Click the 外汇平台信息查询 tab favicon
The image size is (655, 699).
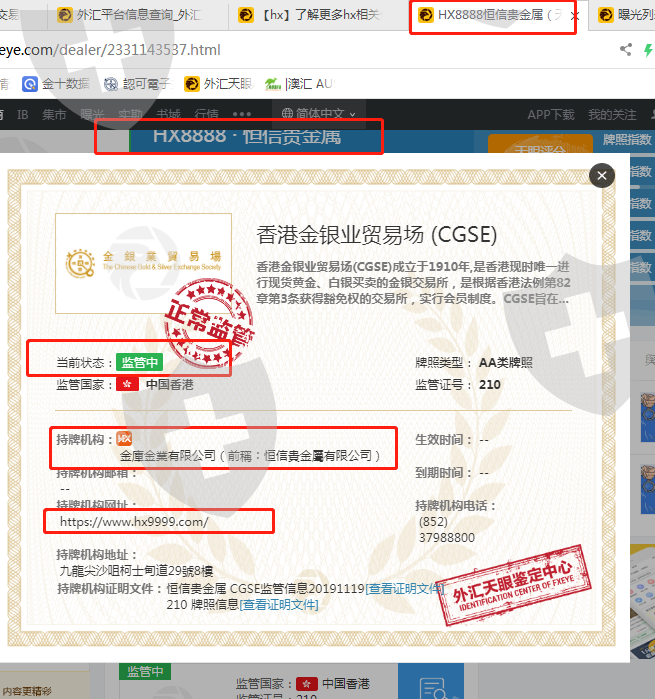(x=65, y=15)
